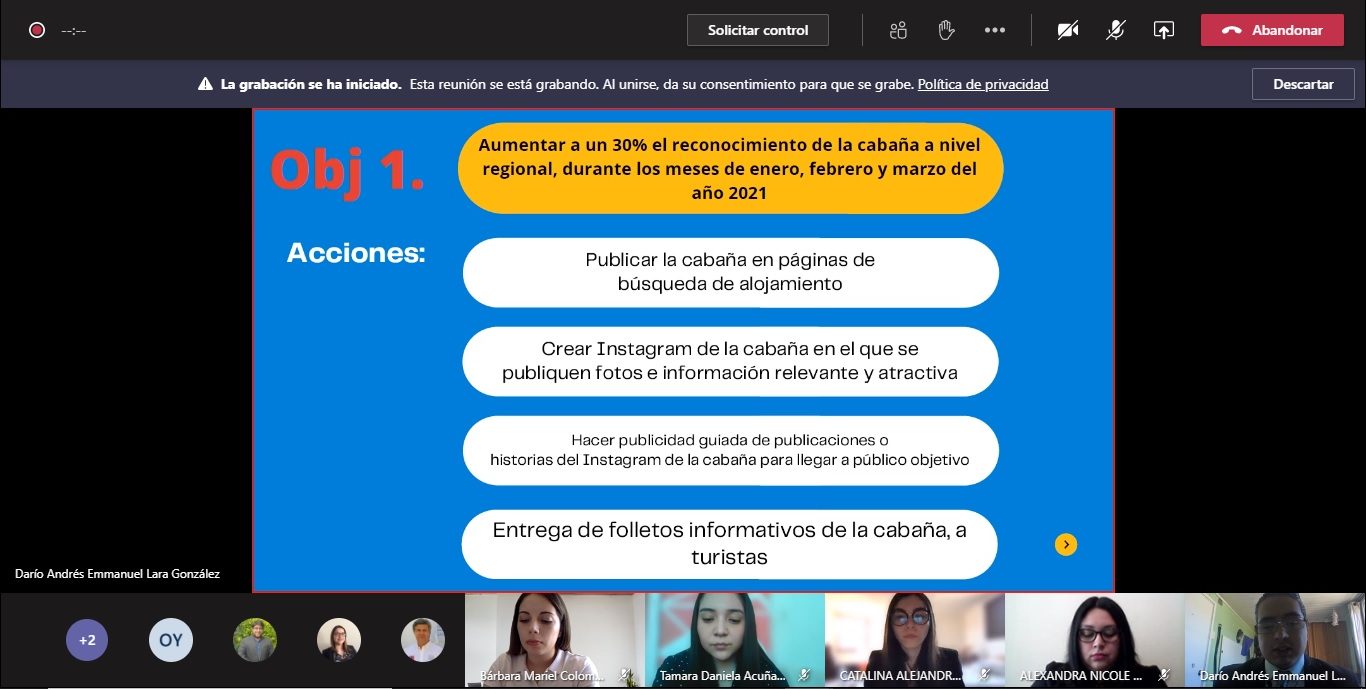Open the Política de privacidad link
The image size is (1366, 689).
982,85
